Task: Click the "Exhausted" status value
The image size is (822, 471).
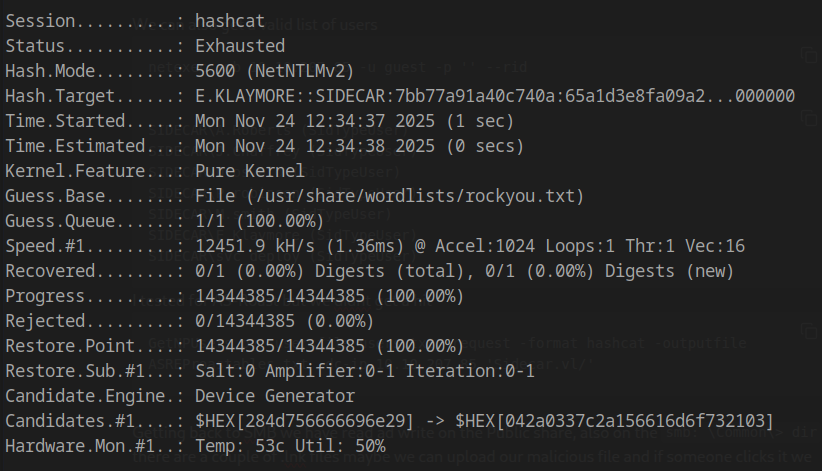Action: coord(240,46)
